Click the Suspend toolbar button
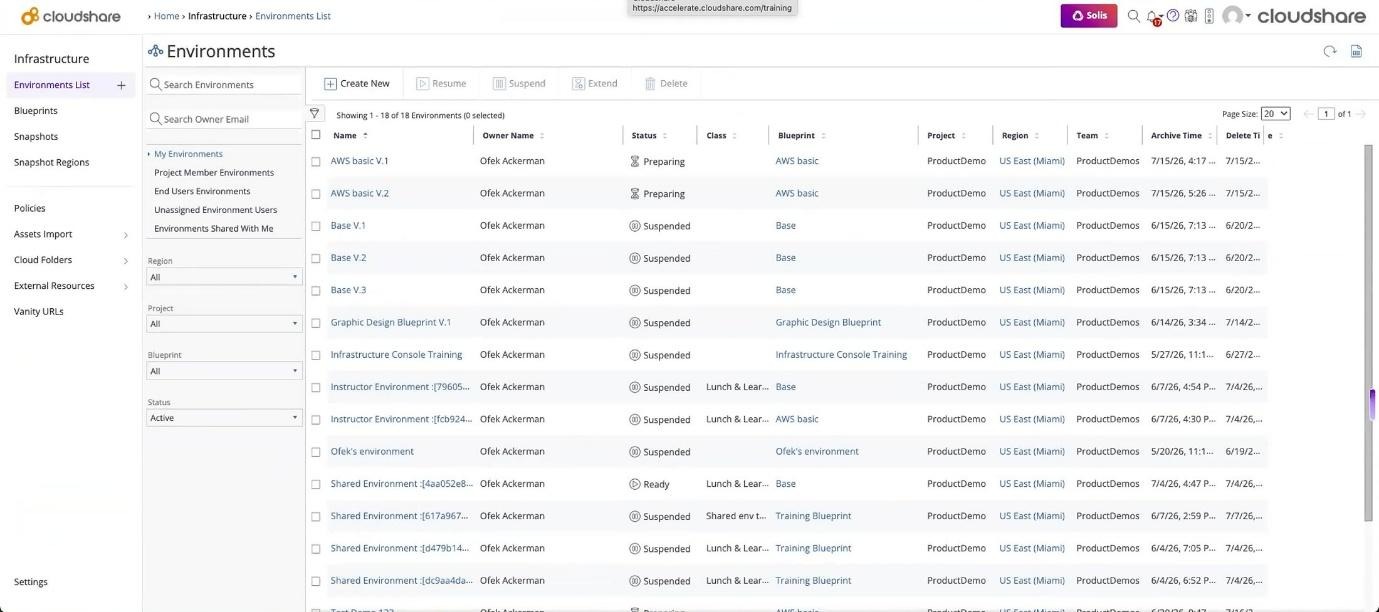Screen dimensions: 1379x612 [x=519, y=84]
